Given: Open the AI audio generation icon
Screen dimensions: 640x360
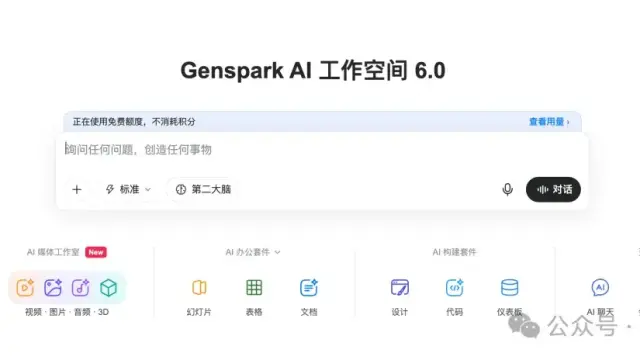Looking at the screenshot, I should 80,288.
